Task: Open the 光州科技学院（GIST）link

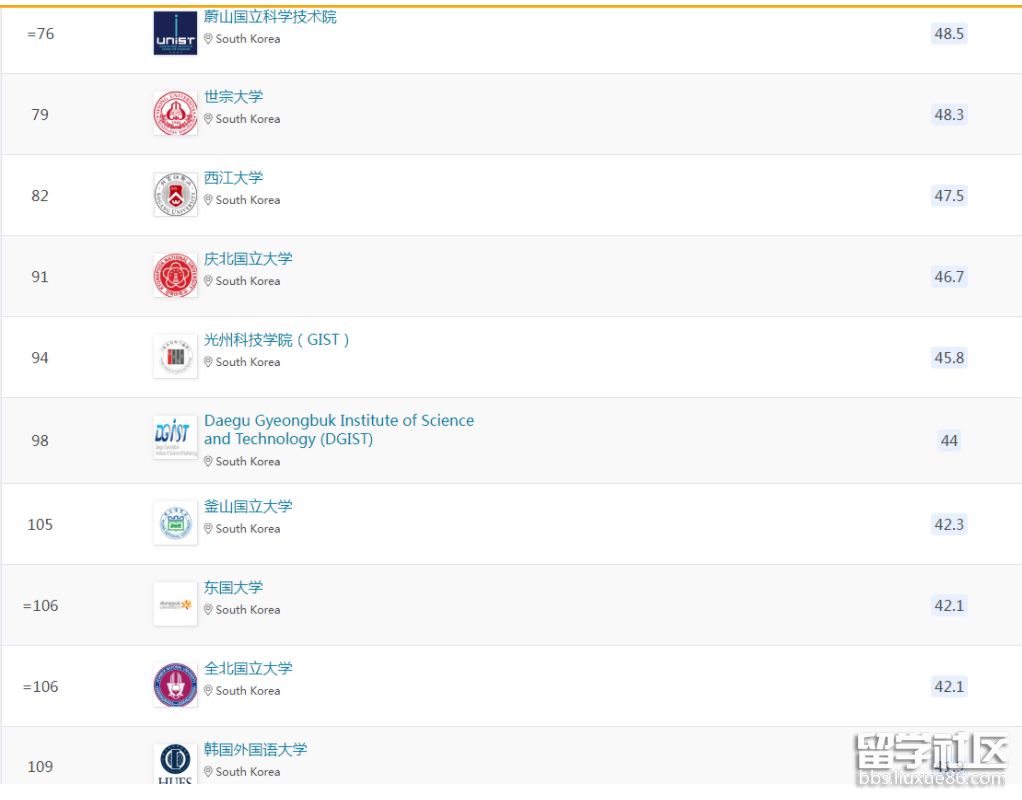Action: [x=277, y=340]
